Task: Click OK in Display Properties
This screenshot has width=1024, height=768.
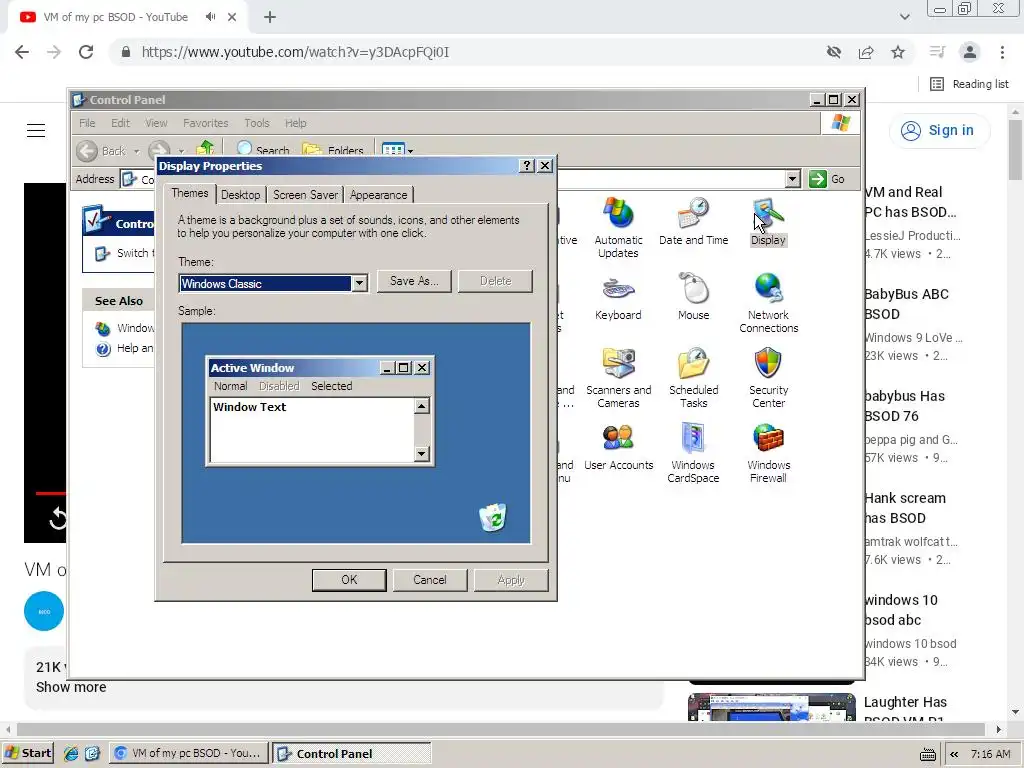Action: (x=349, y=580)
